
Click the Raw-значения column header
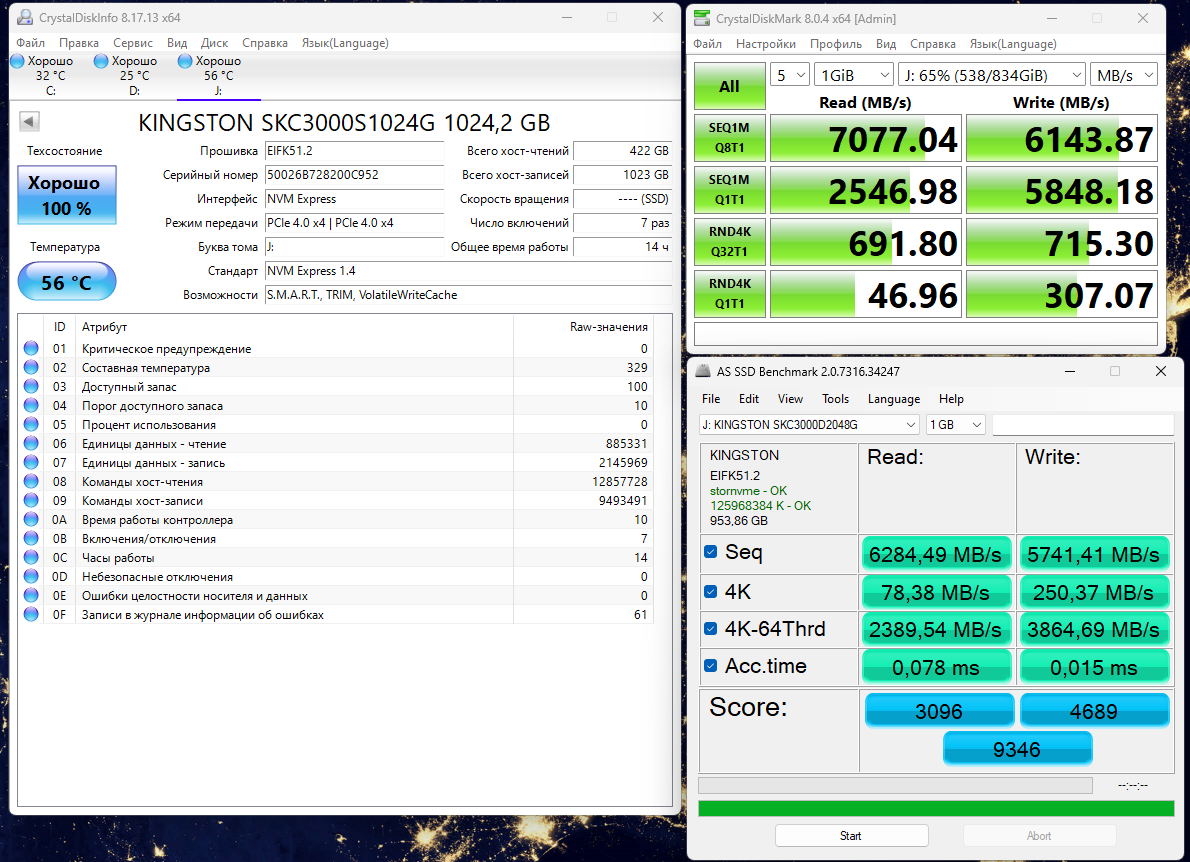tap(609, 327)
